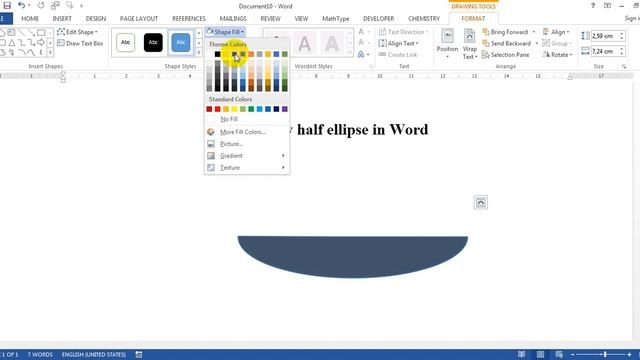Switch to the PAGE LAYOUT tab

click(139, 18)
